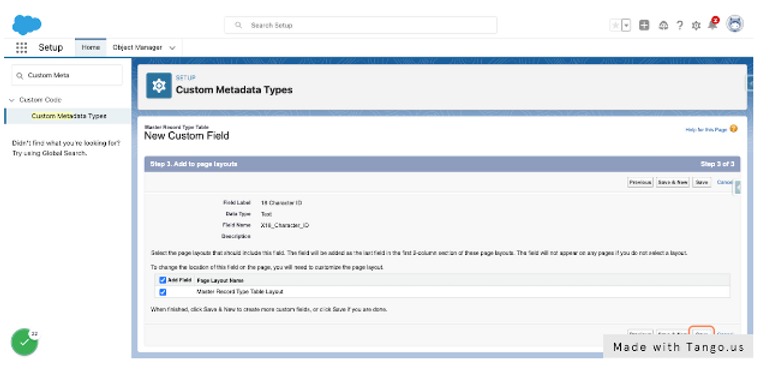The height and width of the screenshot is (377, 766).
Task: Click the Custom Metadata Types gear icon
Action: pyautogui.click(x=159, y=86)
